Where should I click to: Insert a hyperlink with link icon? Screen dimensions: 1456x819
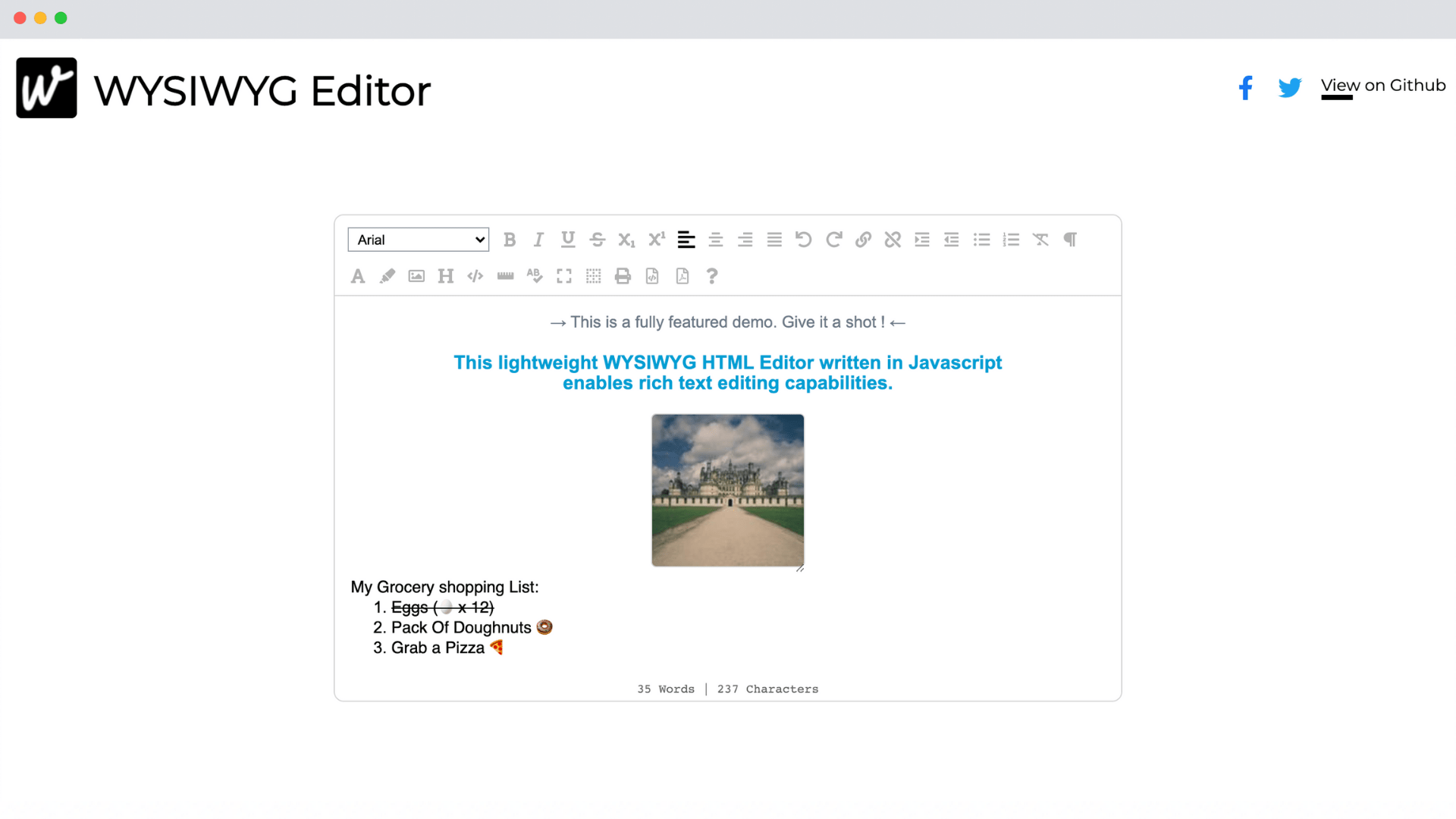click(x=863, y=240)
